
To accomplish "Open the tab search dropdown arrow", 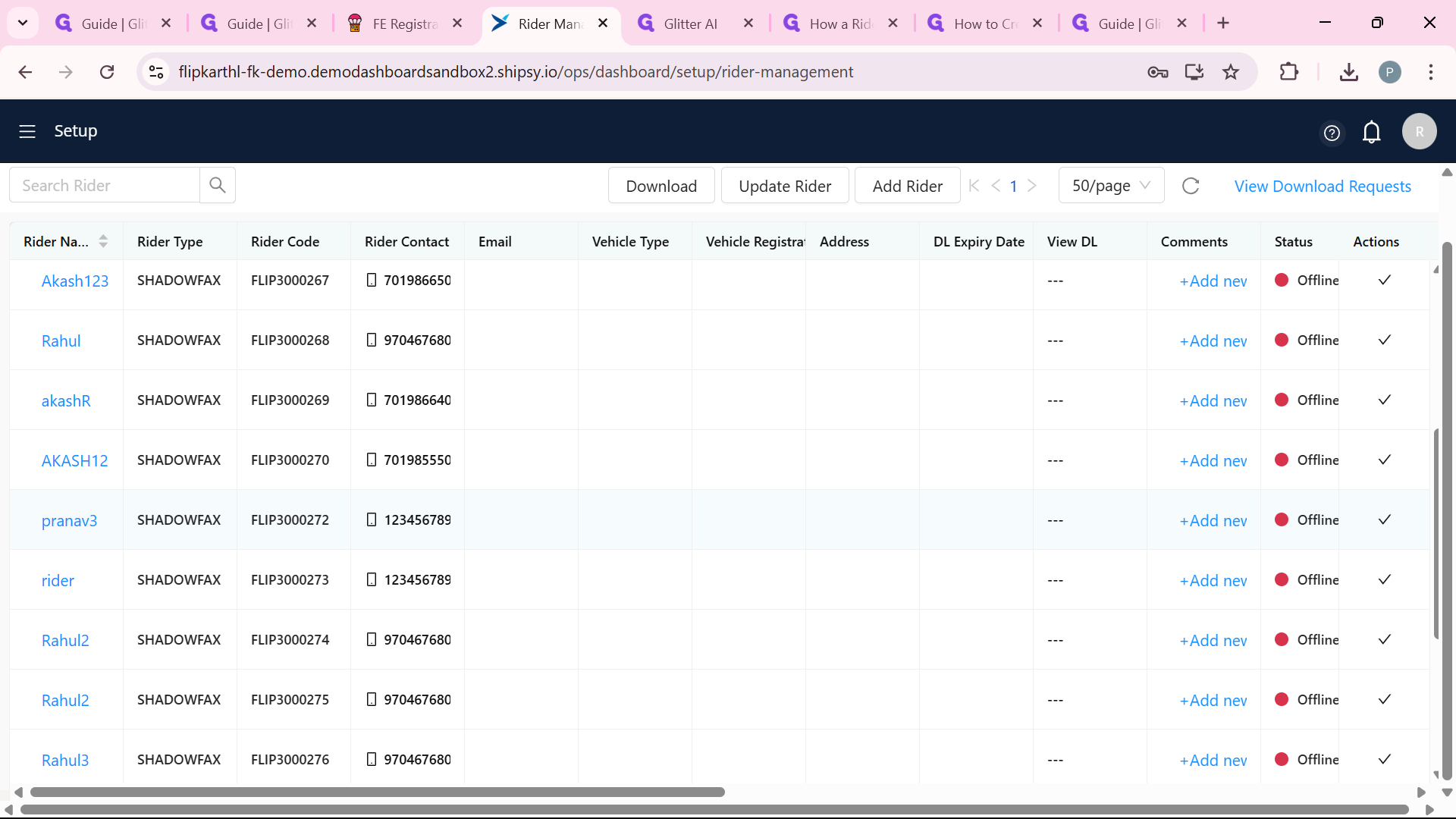I will [23, 23].
